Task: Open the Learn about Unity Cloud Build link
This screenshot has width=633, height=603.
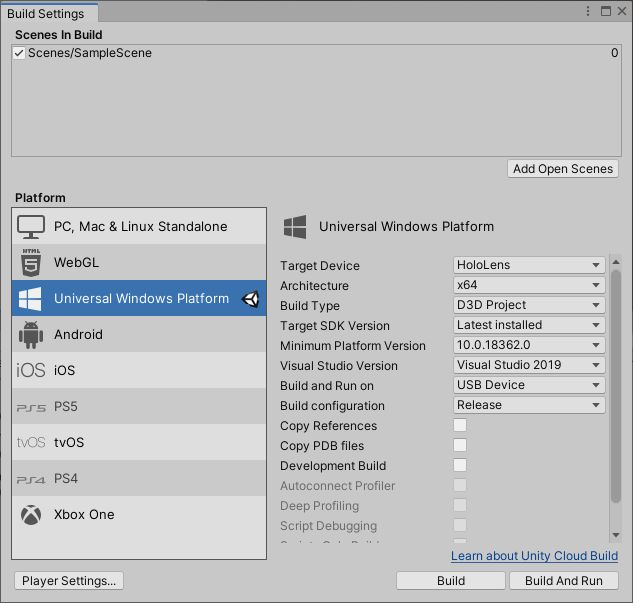Action: 534,556
